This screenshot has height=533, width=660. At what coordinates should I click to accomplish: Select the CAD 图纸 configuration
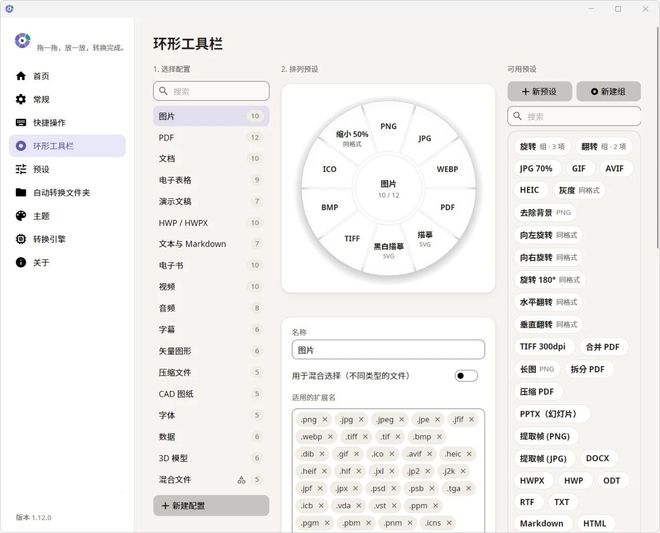pos(211,394)
